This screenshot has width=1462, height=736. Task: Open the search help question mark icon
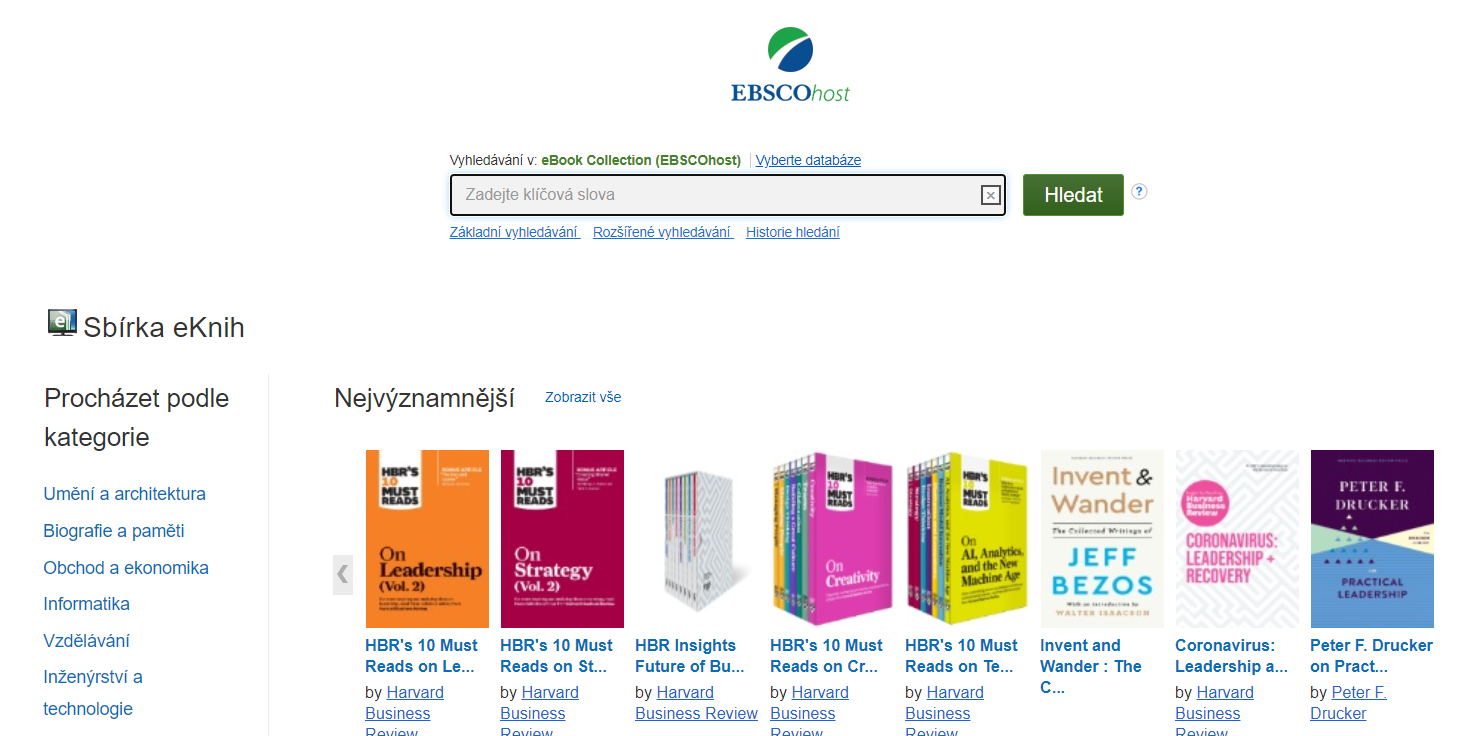pos(1139,191)
